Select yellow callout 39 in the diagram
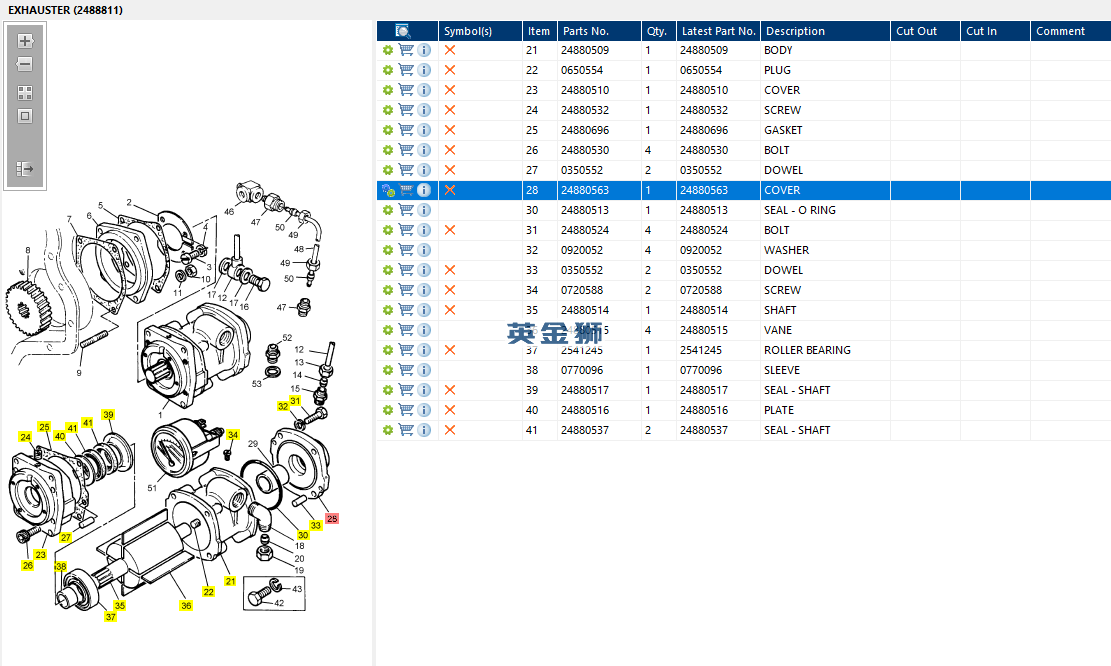1111x666 pixels. point(108,414)
